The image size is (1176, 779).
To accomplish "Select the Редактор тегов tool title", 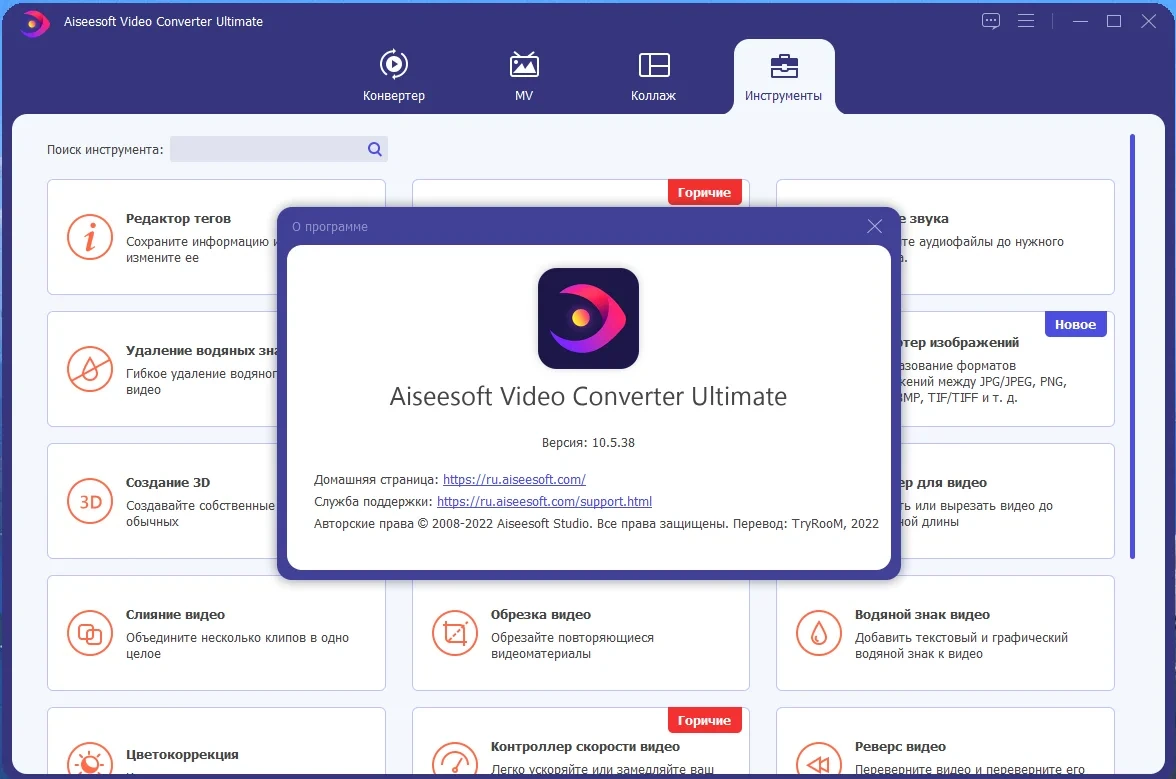I will 178,218.
